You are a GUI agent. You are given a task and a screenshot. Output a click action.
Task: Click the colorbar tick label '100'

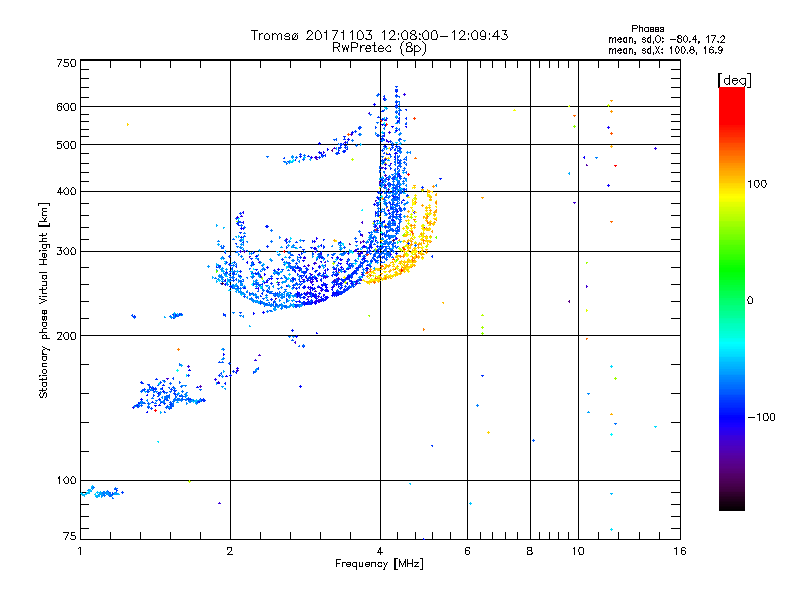point(757,184)
